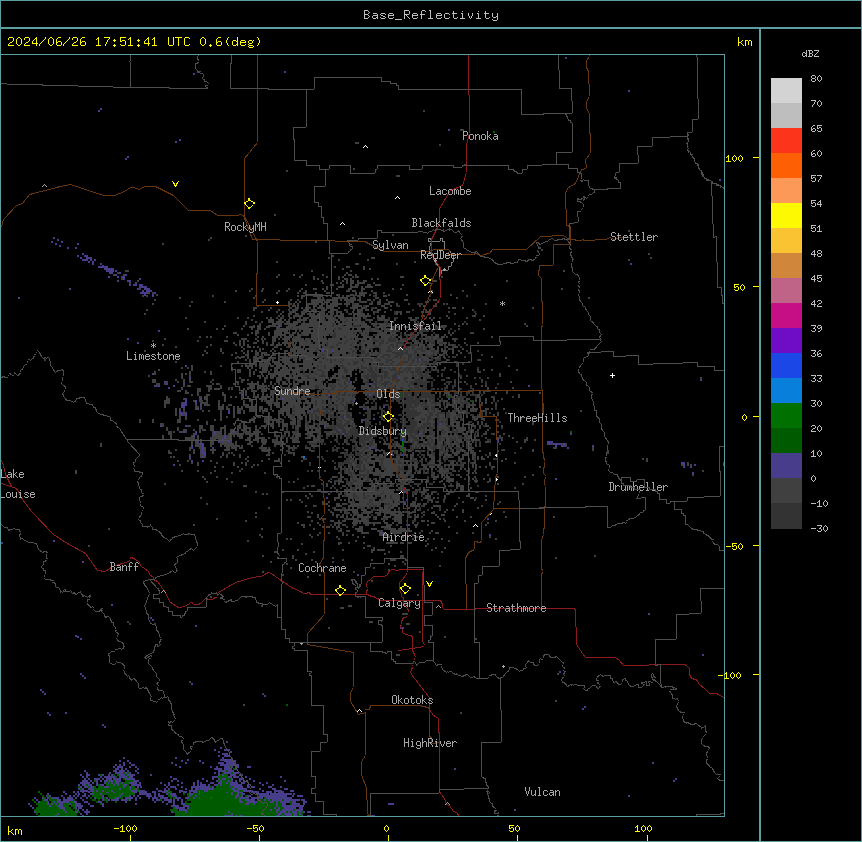Image resolution: width=862 pixels, height=842 pixels.
Task: Click the yellow diamond marker above RockyMH
Action: (x=249, y=204)
